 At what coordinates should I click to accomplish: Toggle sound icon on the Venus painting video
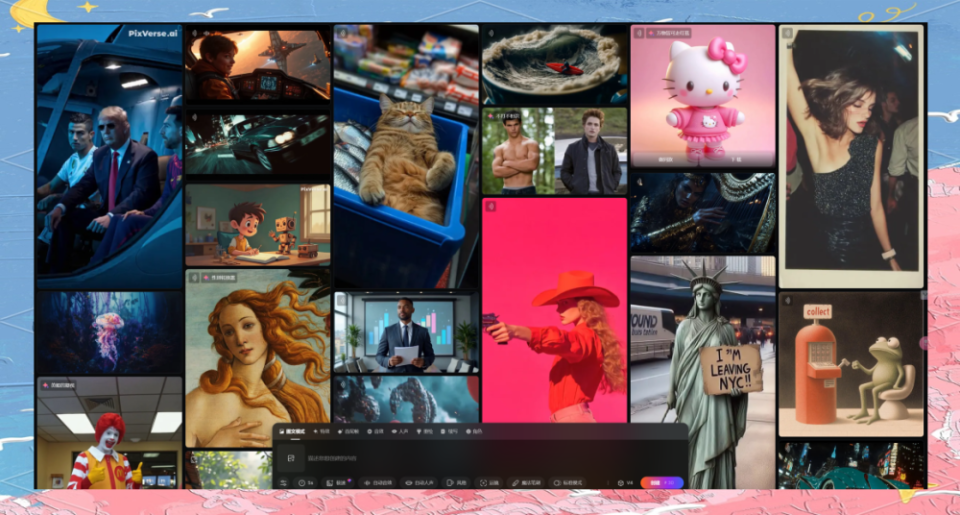pos(194,277)
